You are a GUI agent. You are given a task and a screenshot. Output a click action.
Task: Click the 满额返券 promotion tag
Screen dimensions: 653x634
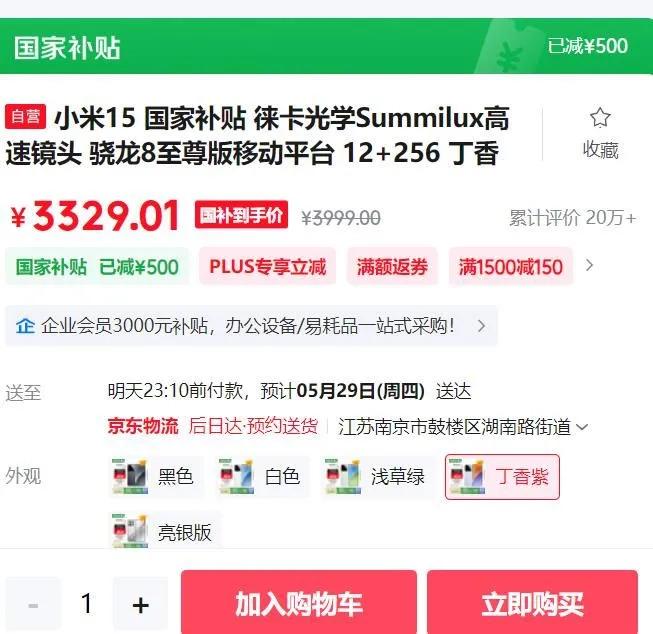click(392, 267)
